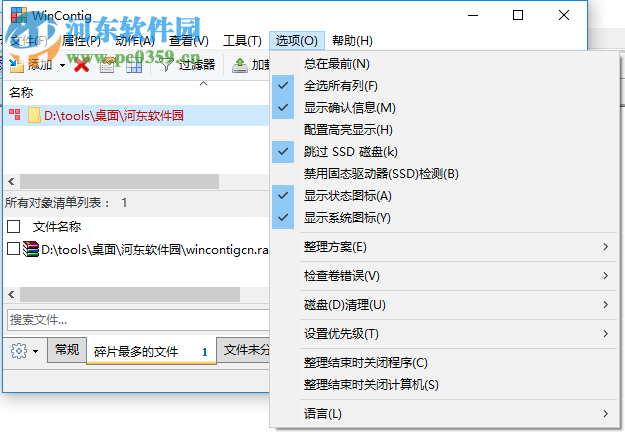This screenshot has height=432, width=625.
Task: Click the 文件名称 column header text
Action: pyautogui.click(x=57, y=227)
